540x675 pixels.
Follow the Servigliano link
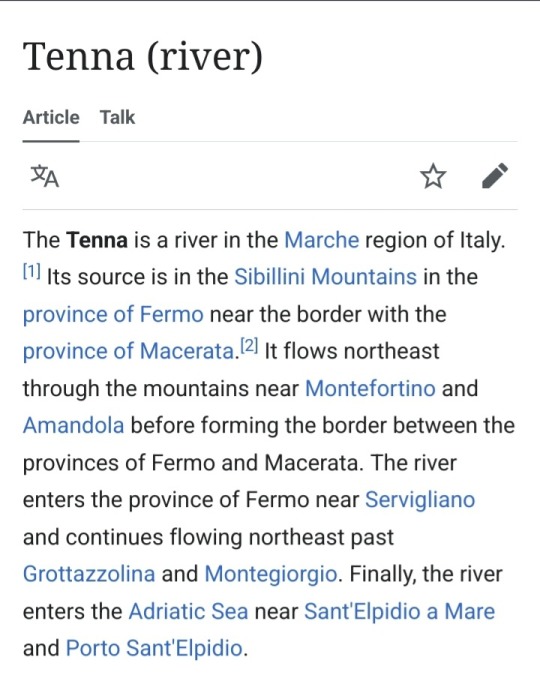pyautogui.click(x=420, y=500)
